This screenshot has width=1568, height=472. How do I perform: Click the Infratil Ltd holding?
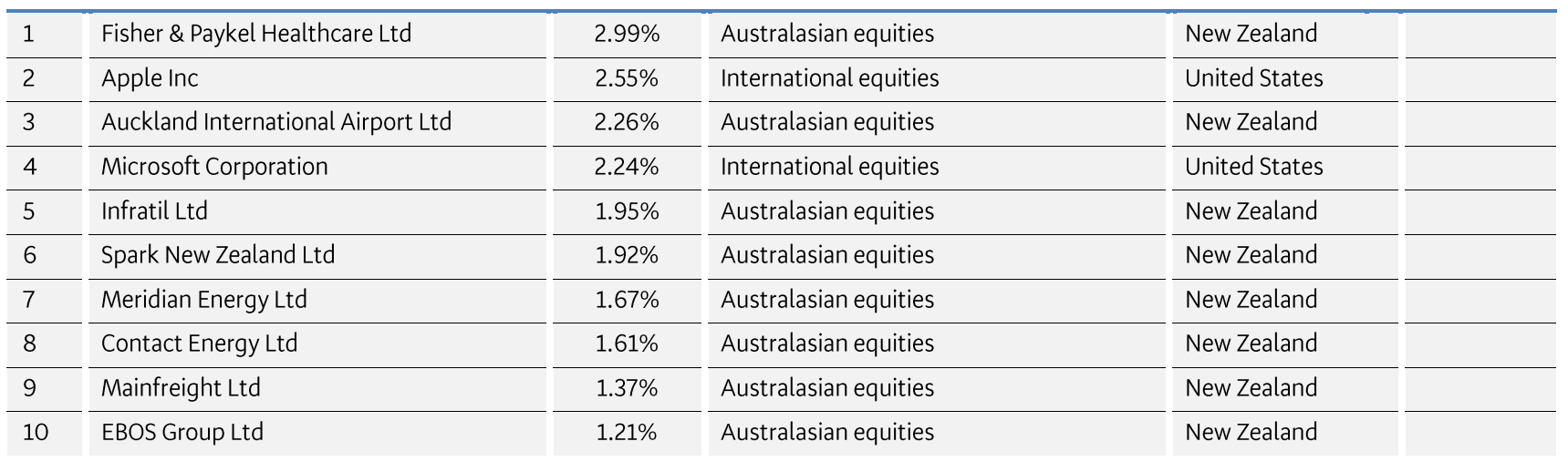(x=154, y=211)
